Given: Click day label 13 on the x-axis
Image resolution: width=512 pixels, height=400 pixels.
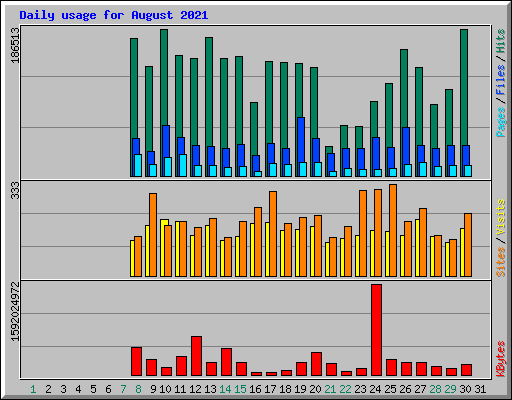Looking at the screenshot, I should [x=210, y=389].
